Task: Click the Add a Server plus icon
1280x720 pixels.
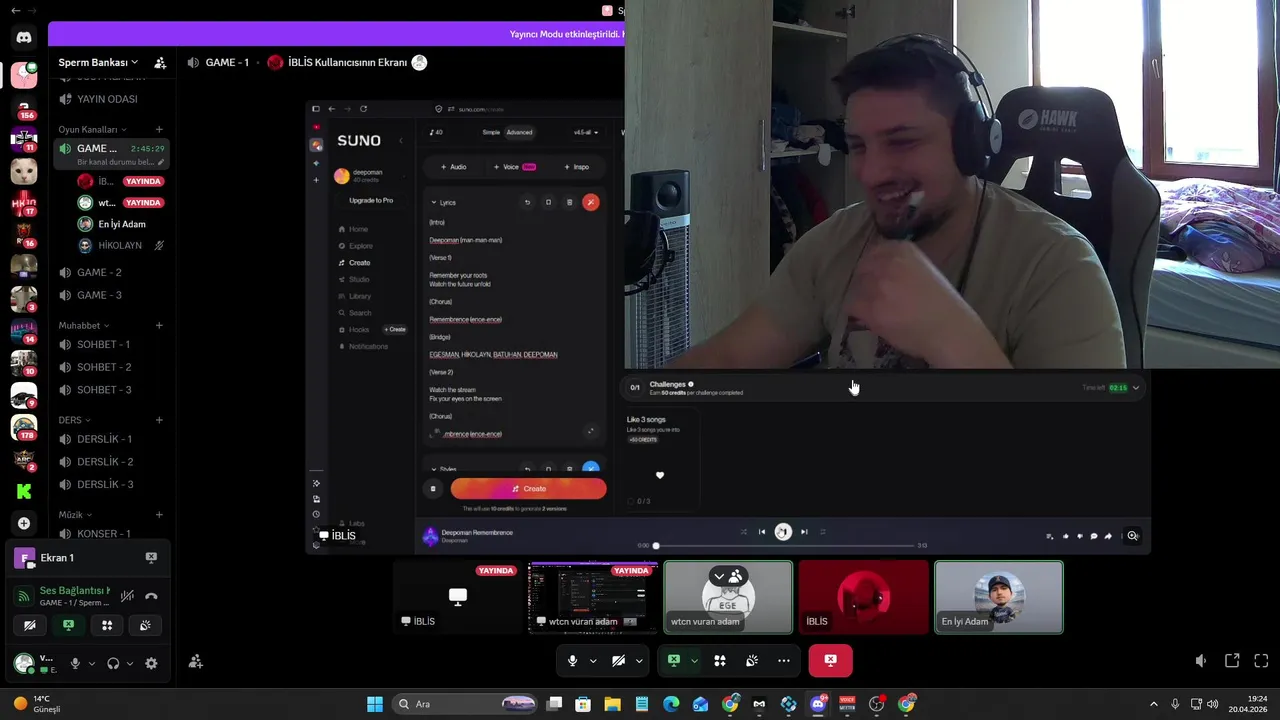Action: click(x=24, y=523)
